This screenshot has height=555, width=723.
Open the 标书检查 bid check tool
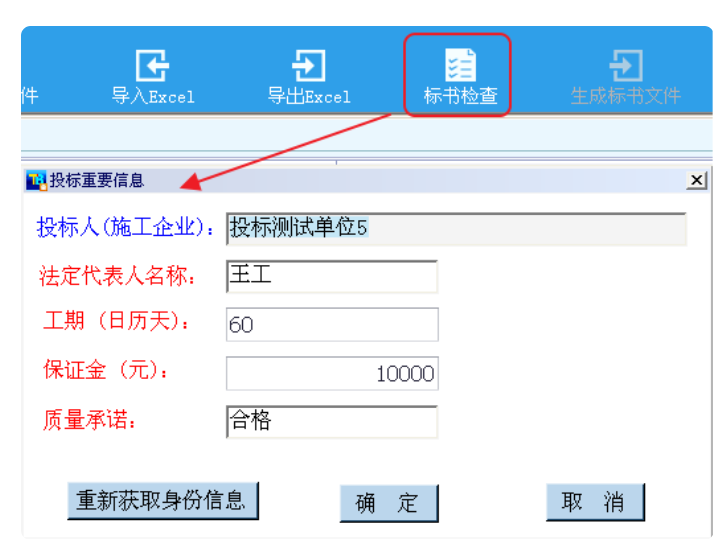460,75
